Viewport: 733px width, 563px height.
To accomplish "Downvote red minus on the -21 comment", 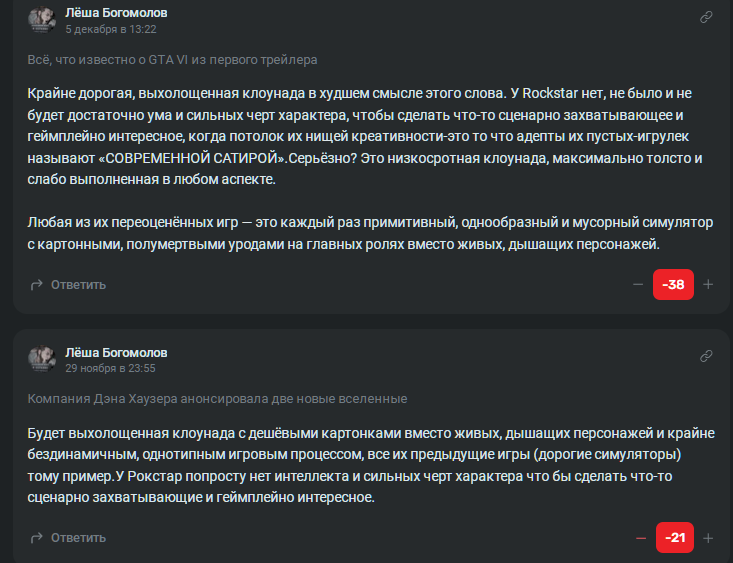I will [641, 538].
